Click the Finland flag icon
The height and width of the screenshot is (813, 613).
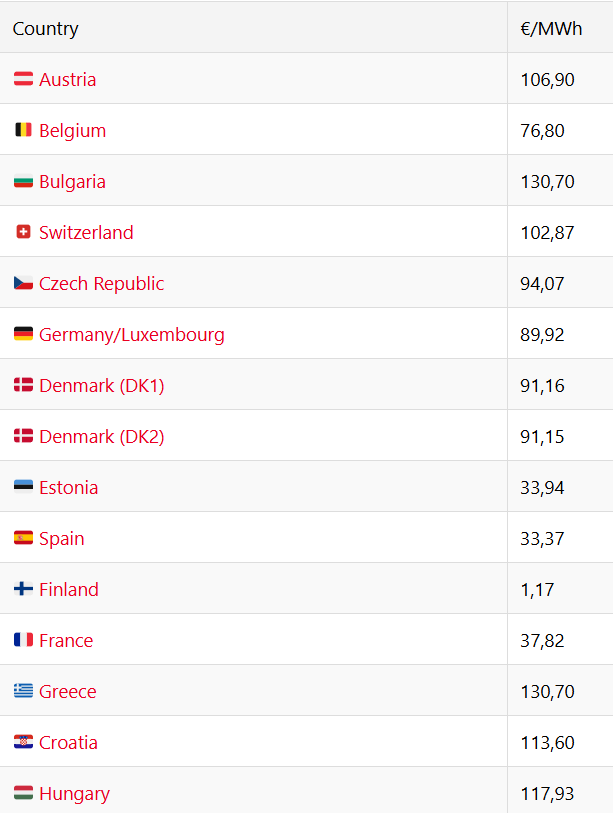(x=23, y=589)
